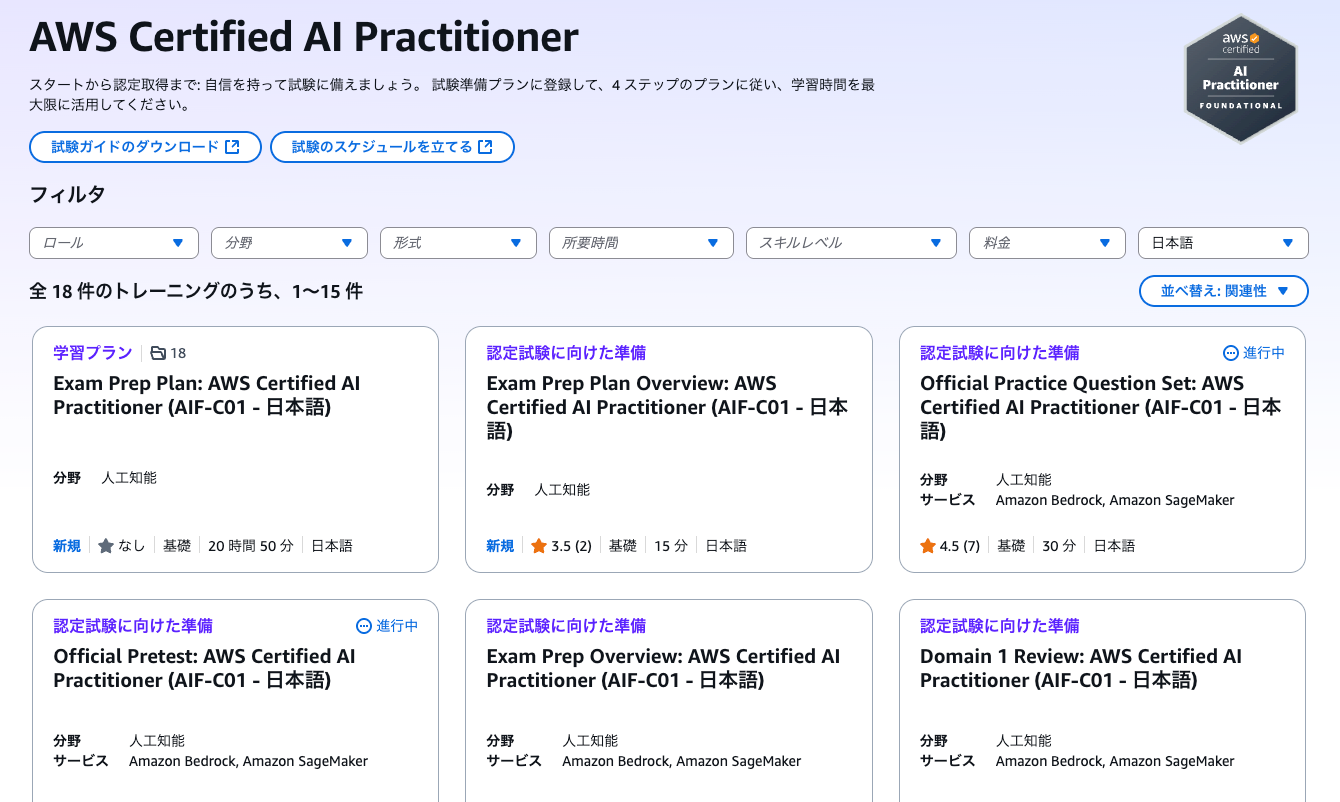Click the 15 分 duration text
This screenshot has height=802, width=1340.
(672, 546)
